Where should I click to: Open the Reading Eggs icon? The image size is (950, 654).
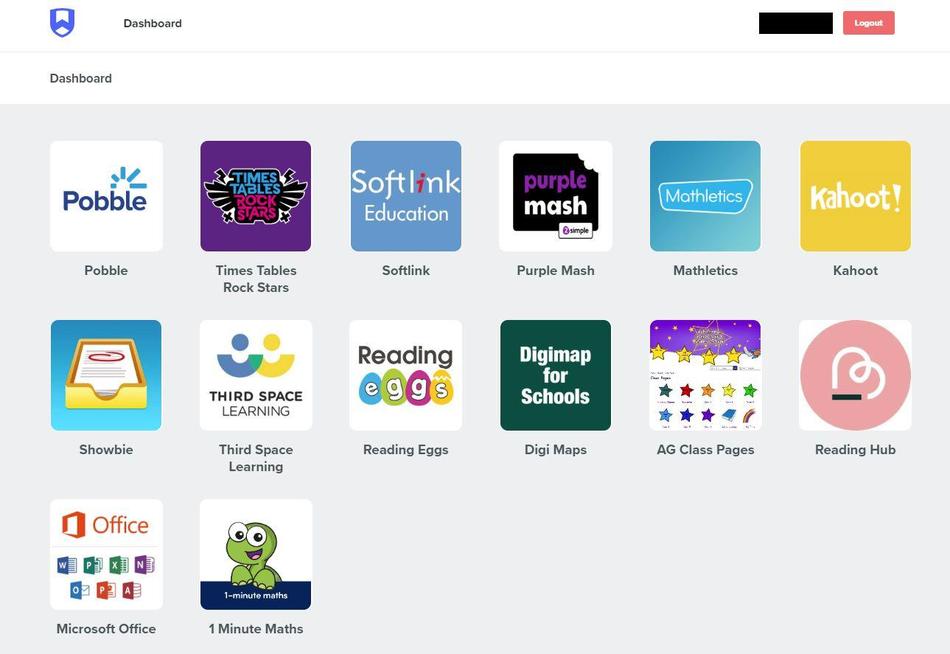click(x=406, y=375)
